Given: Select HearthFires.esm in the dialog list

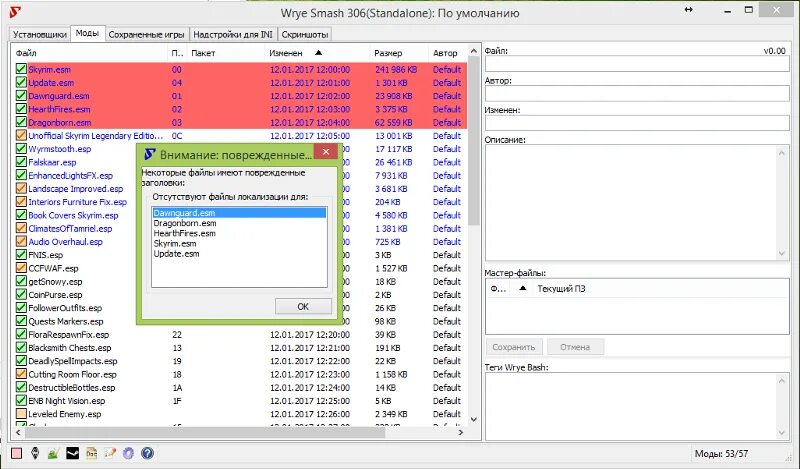Looking at the screenshot, I should 239,233.
